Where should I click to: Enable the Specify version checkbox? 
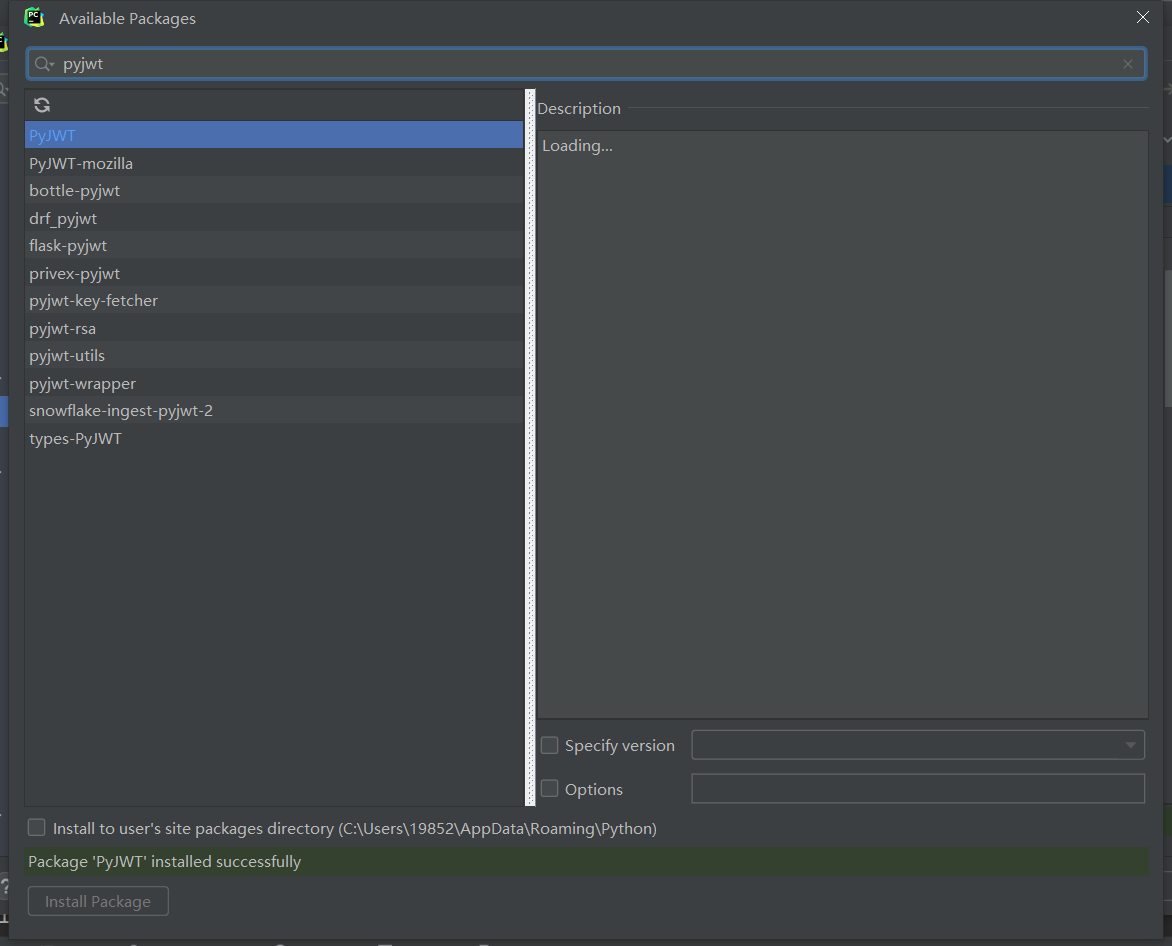tap(549, 745)
